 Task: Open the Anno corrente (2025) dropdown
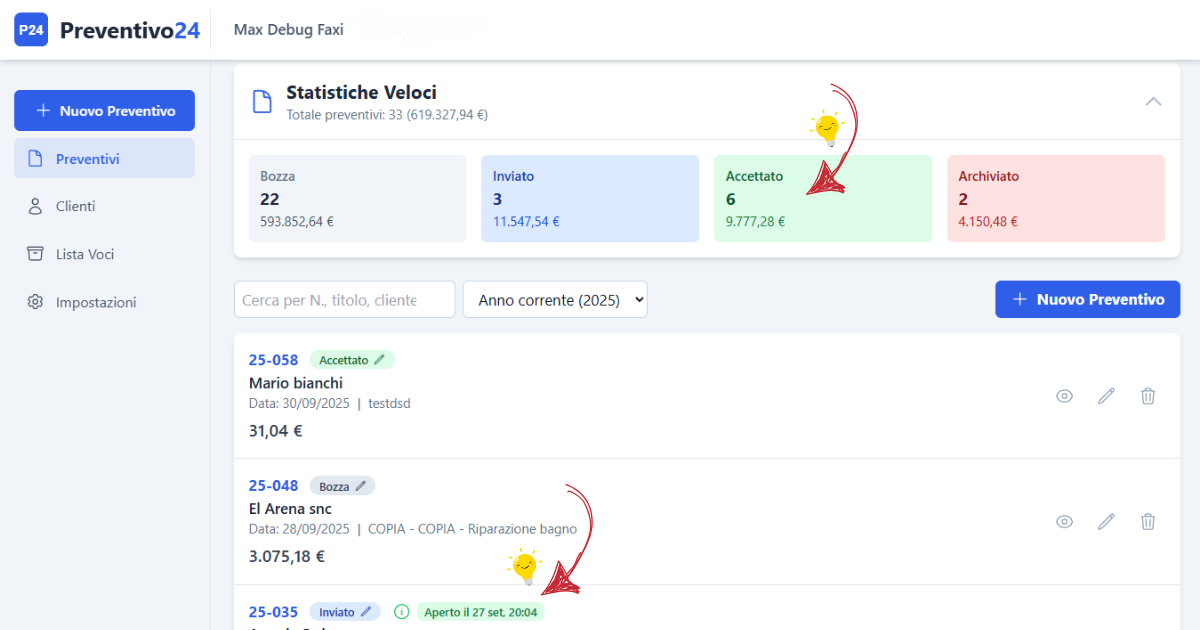tap(555, 300)
